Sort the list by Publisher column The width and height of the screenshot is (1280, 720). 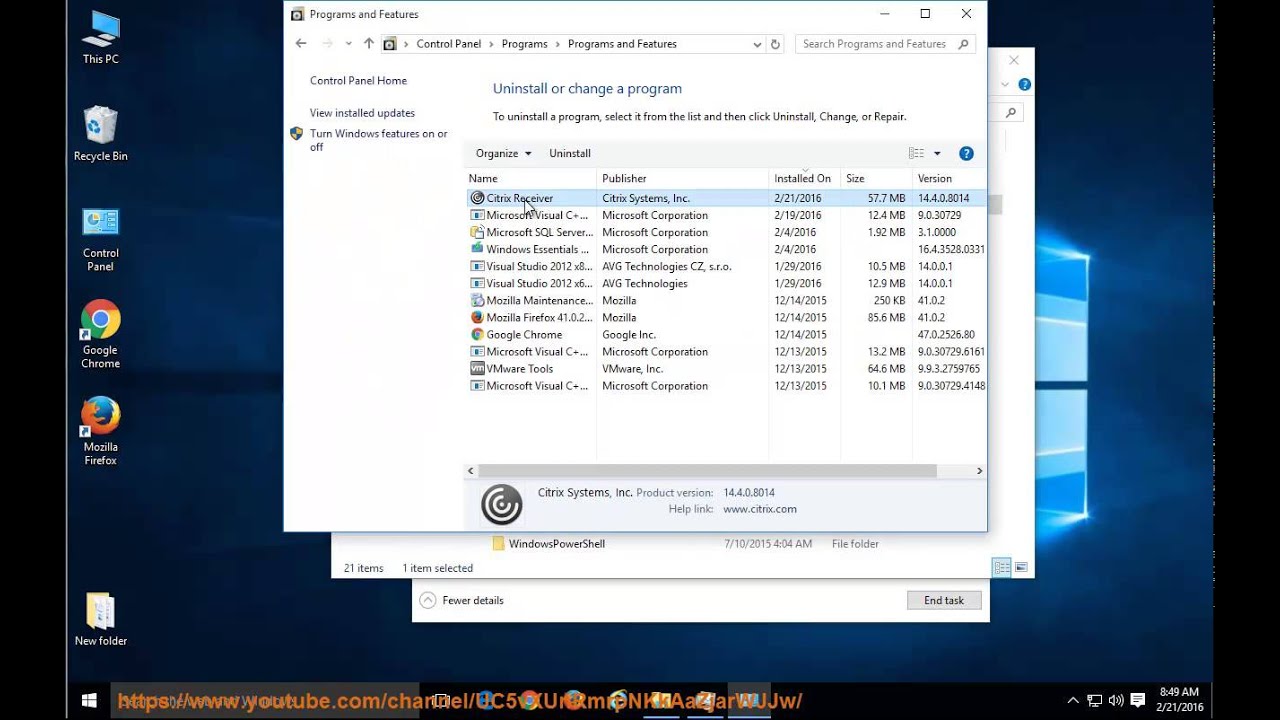pyautogui.click(x=683, y=178)
